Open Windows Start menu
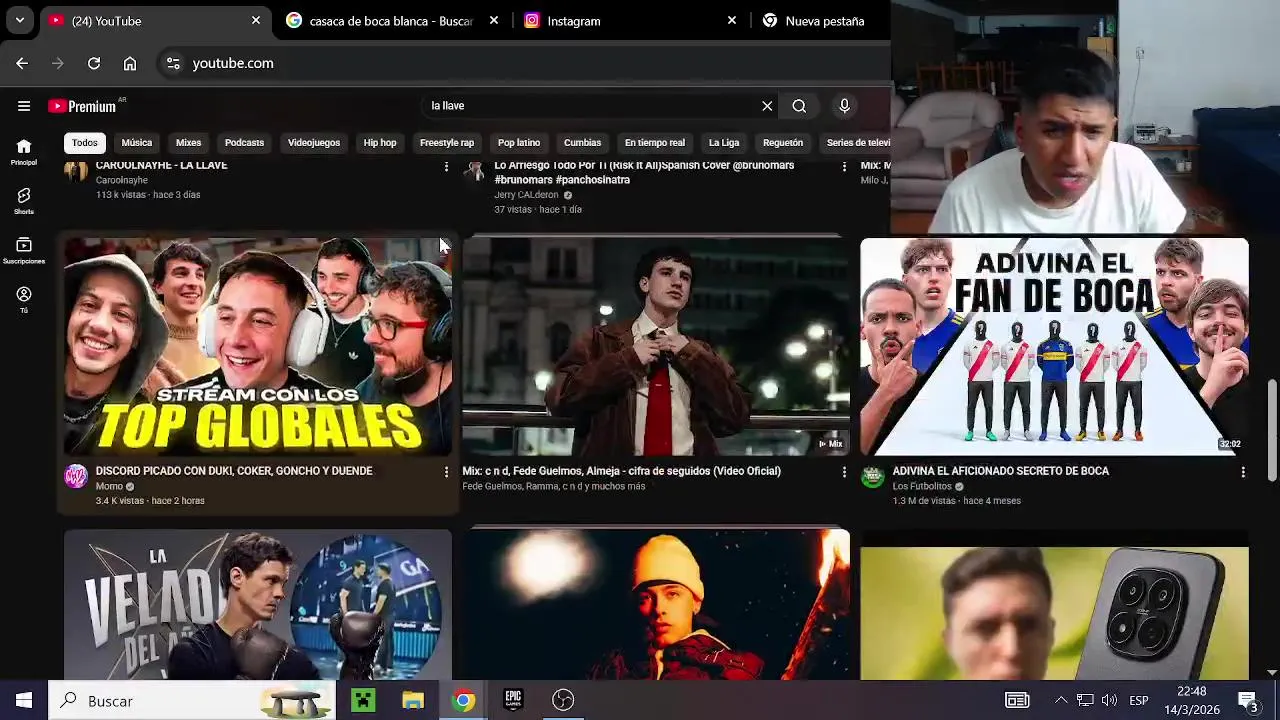 (24, 700)
